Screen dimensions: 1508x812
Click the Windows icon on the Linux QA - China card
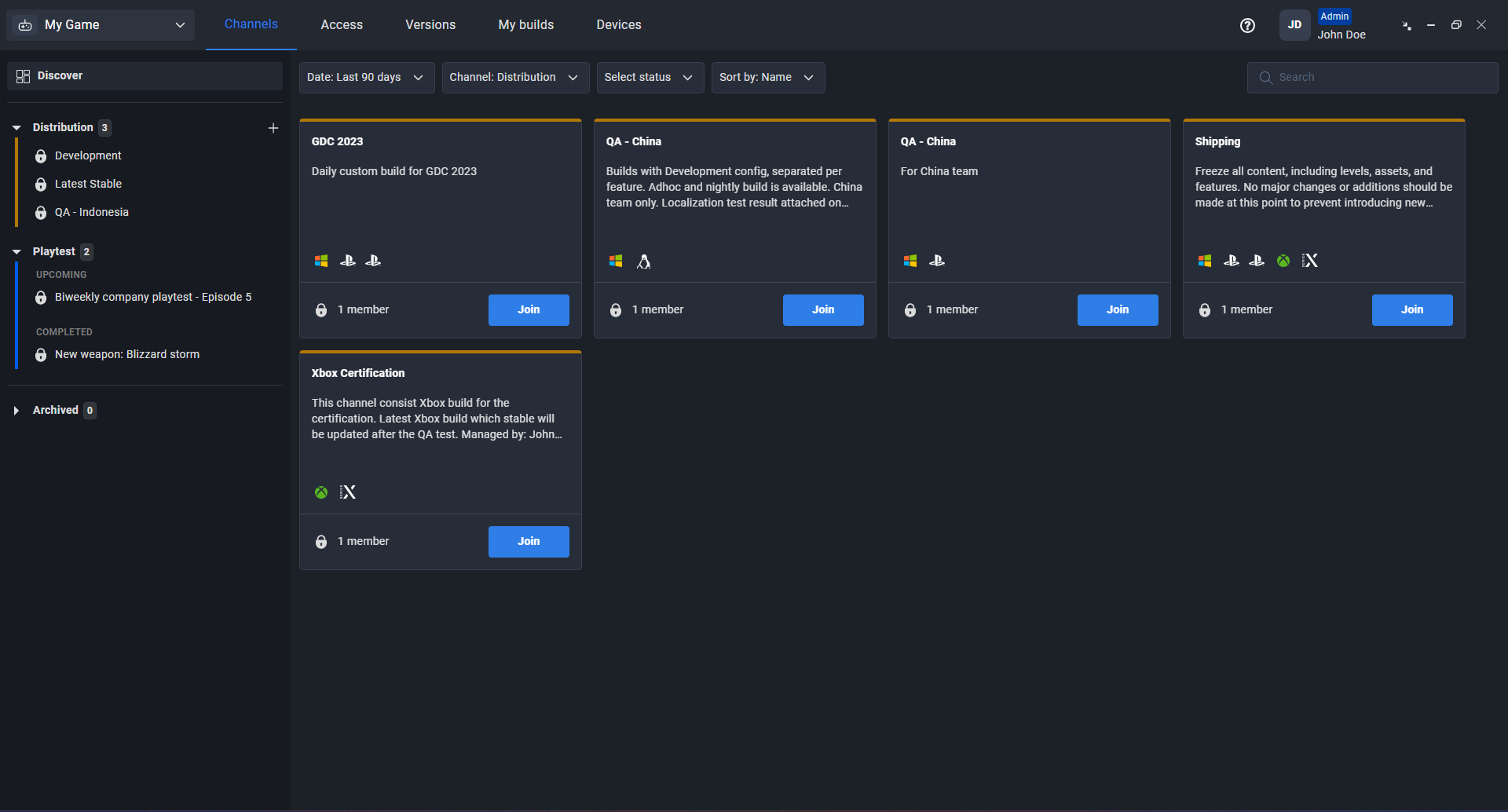[616, 261]
